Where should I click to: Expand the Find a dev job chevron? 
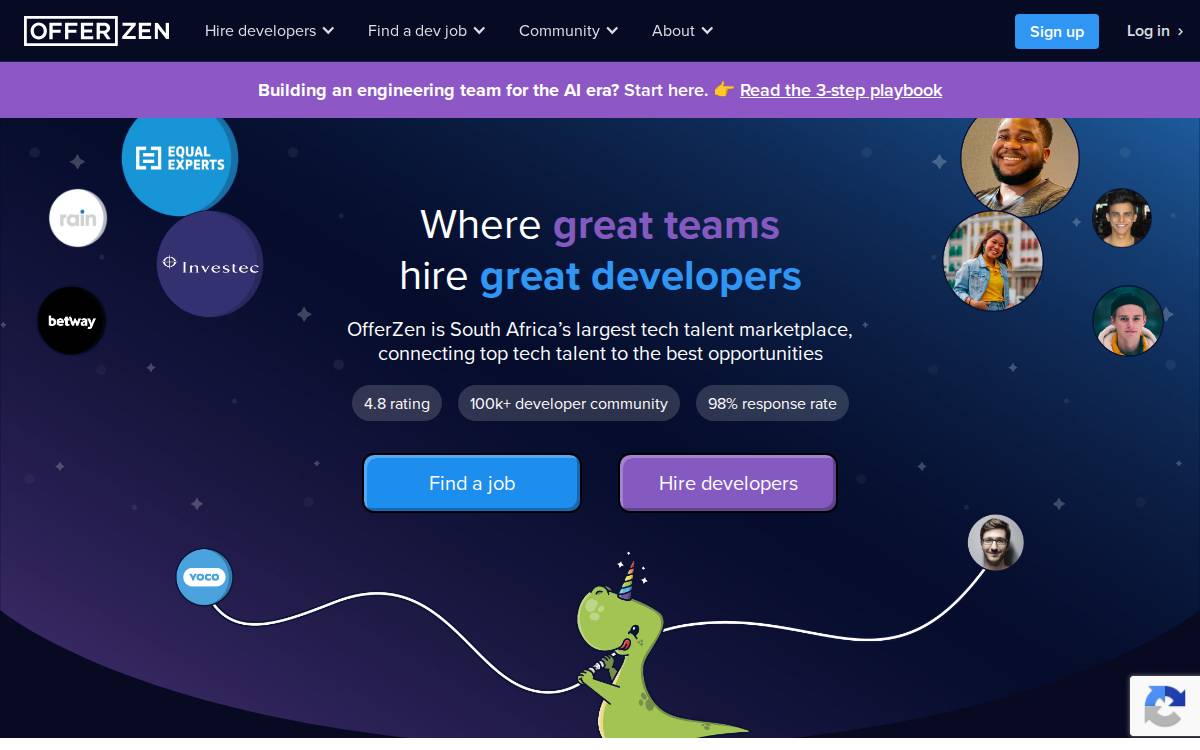click(479, 31)
